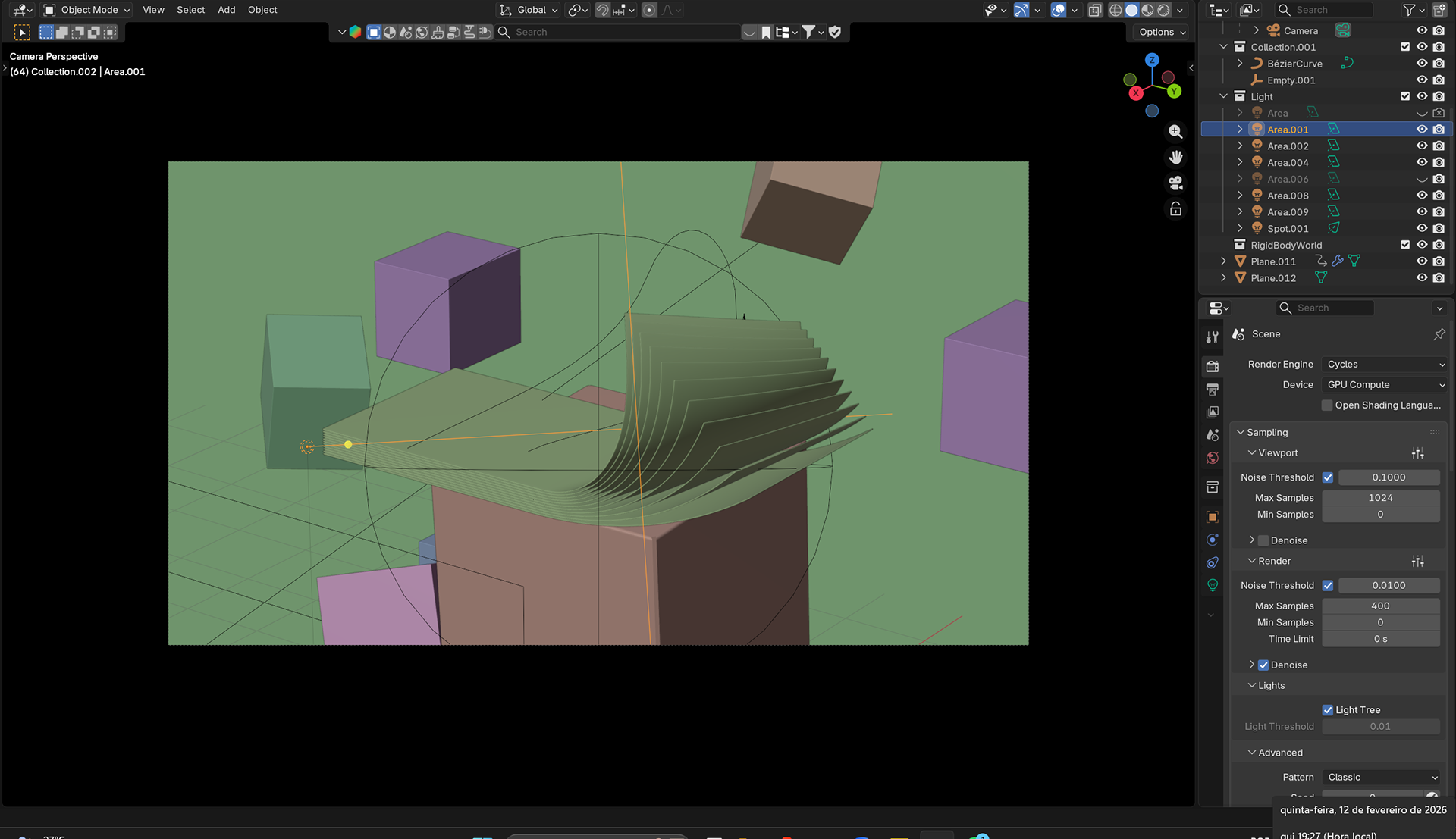Viewport: 1456px width, 839px height.
Task: Open the View Layer properties tab
Action: (x=1213, y=412)
